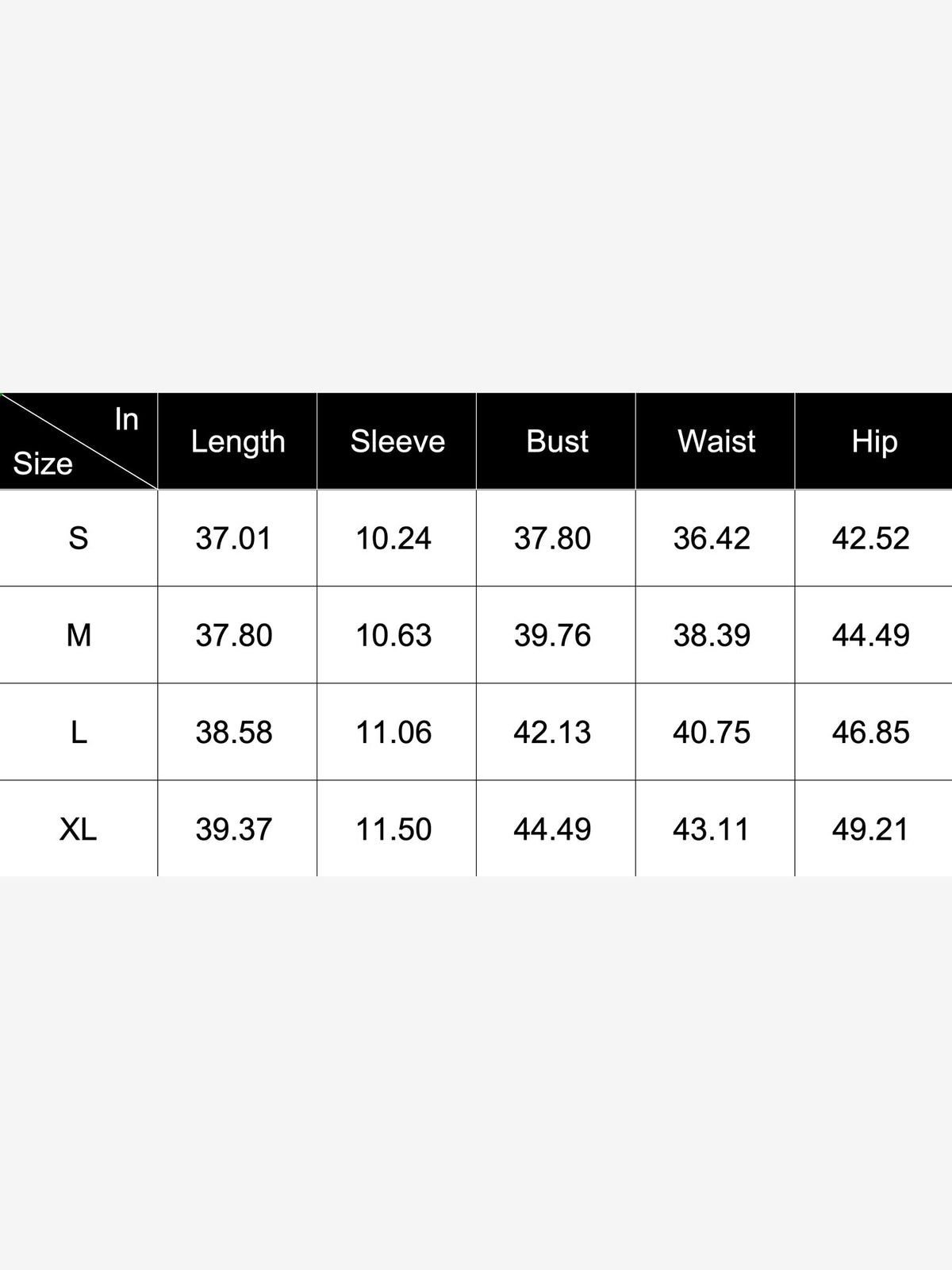Click the 36.42 waist value
The height and width of the screenshot is (1270, 952).
(x=712, y=538)
